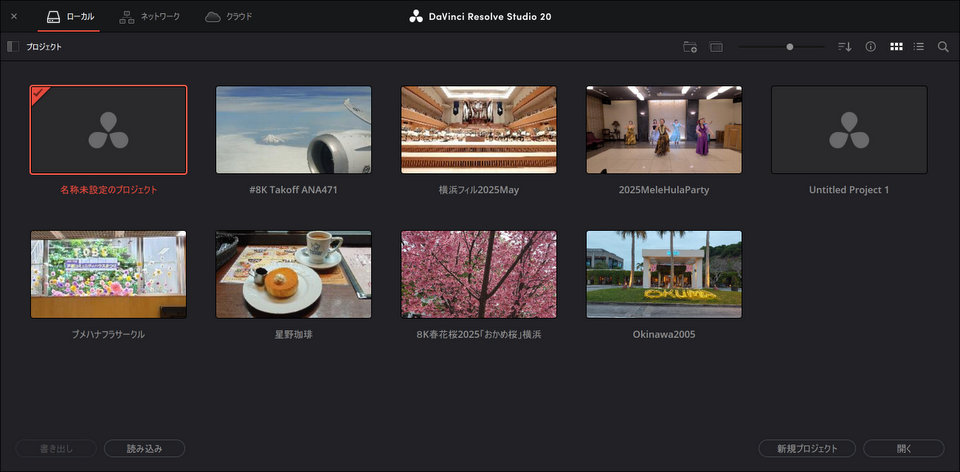The height and width of the screenshot is (472, 960).
Task: Click the new folder icon
Action: point(690,47)
